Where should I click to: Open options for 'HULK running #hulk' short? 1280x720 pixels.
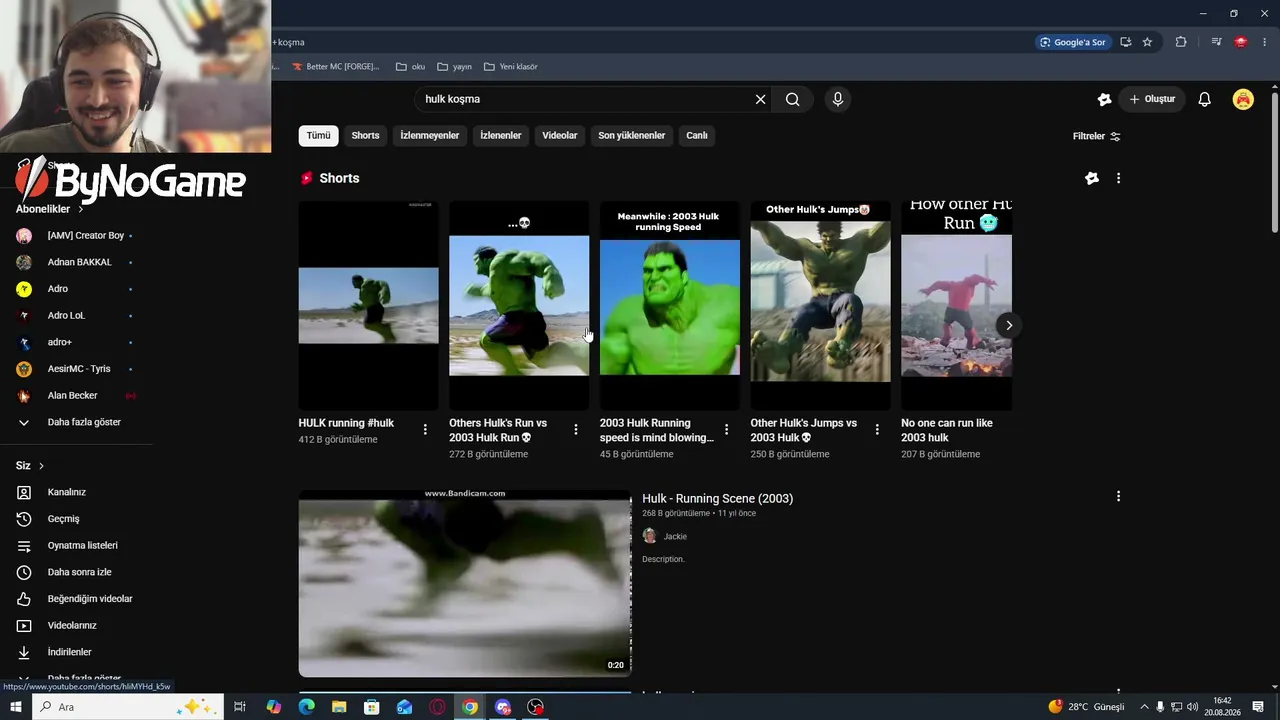[x=425, y=429]
